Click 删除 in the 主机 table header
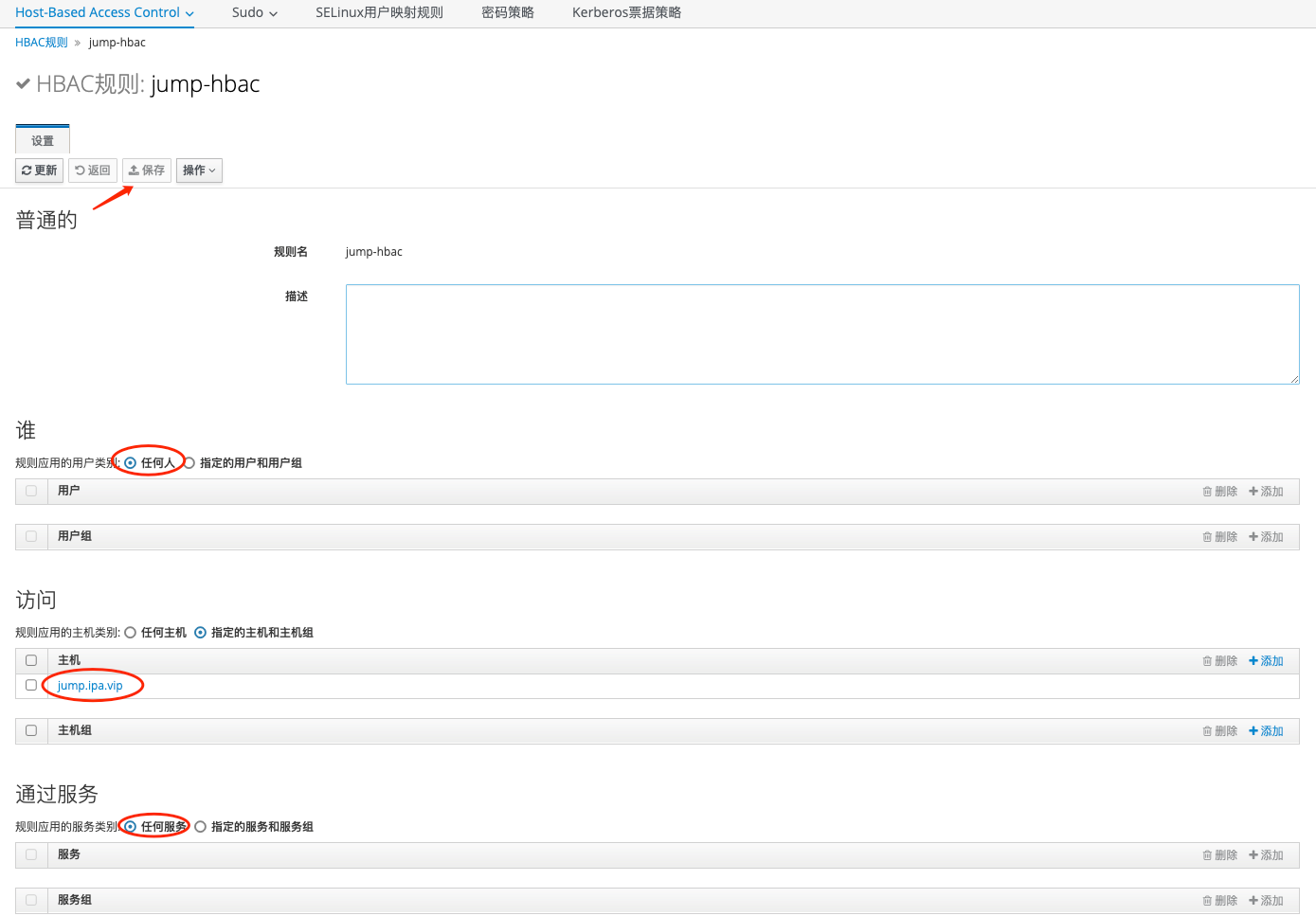The image size is (1316, 916). (x=1220, y=661)
